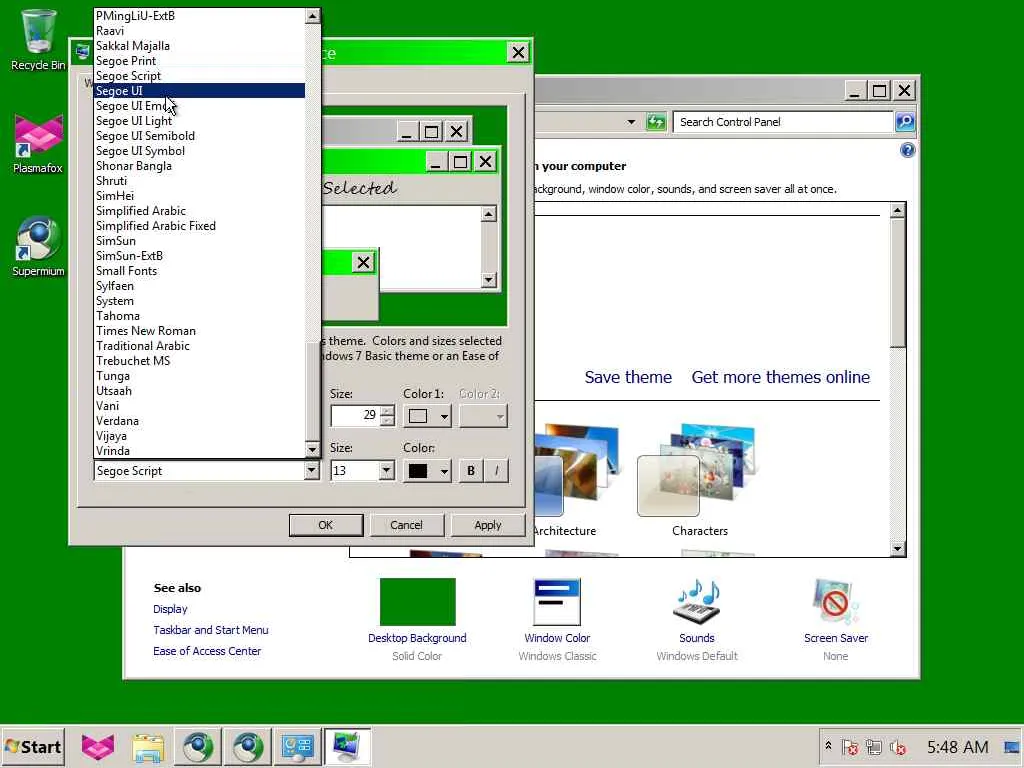Select Shonar Bangla font

coord(199,166)
